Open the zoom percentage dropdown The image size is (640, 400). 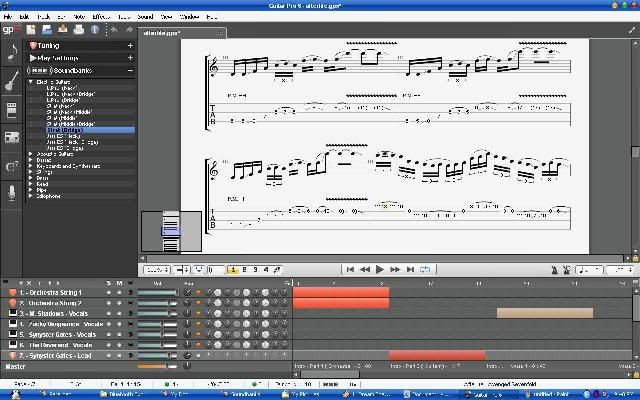point(157,270)
